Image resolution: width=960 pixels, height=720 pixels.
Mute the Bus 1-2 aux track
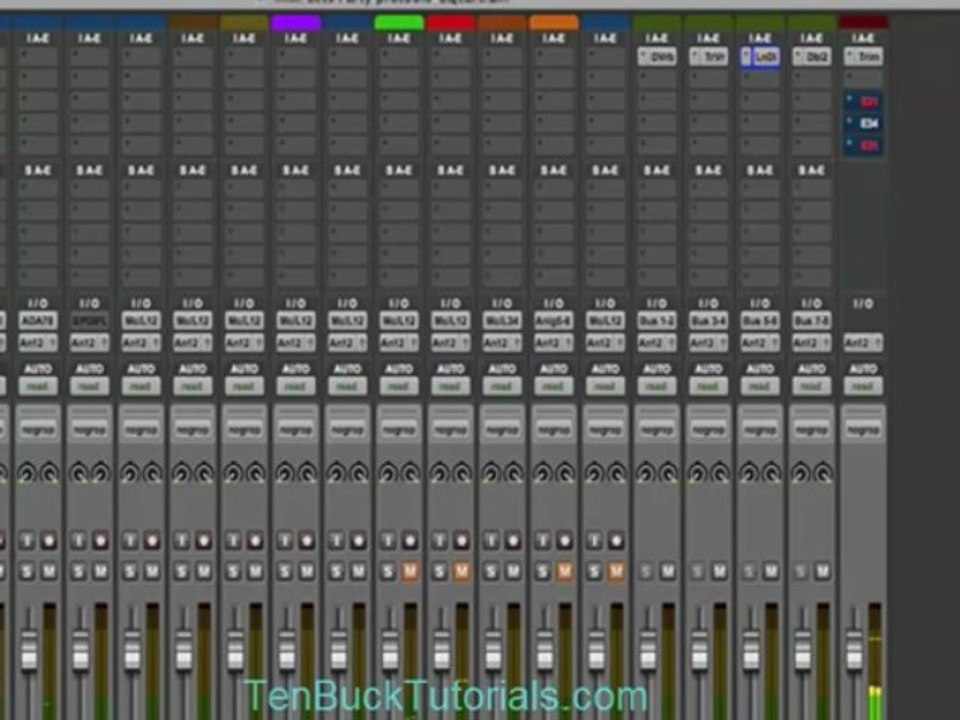point(668,572)
